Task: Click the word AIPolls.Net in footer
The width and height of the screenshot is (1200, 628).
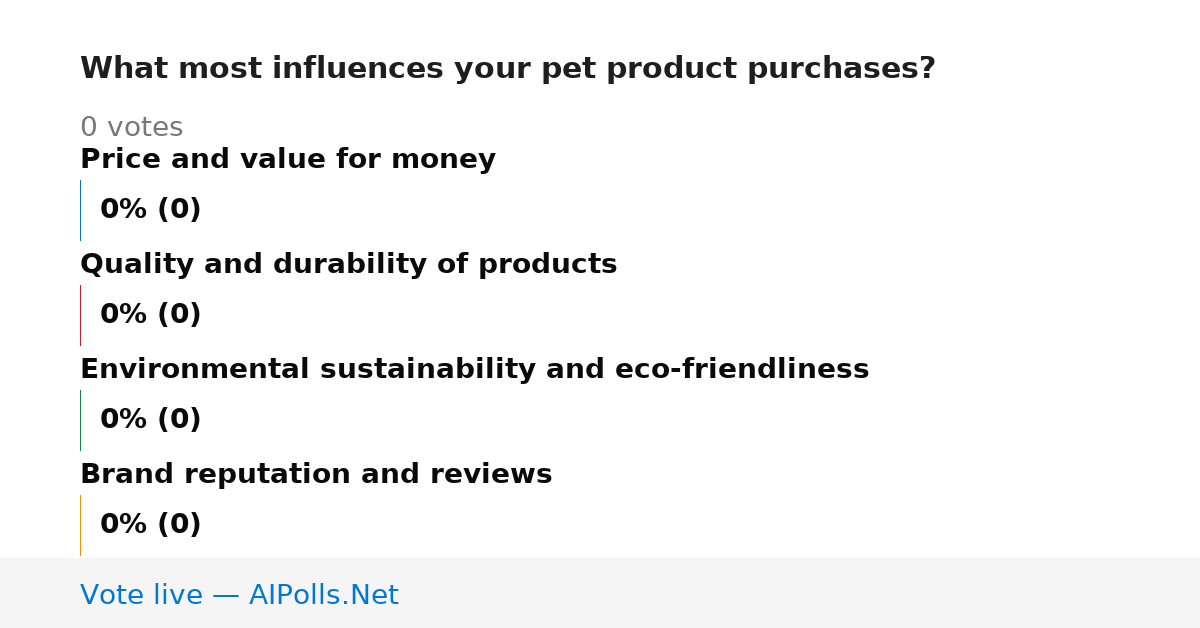Action: tap(323, 595)
